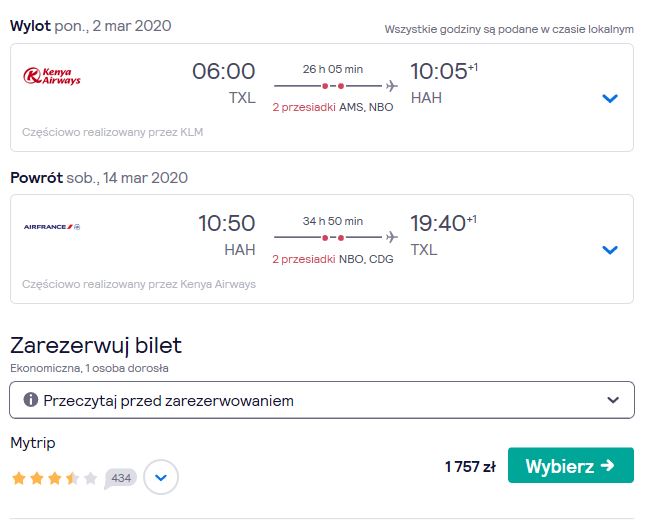
Task: Click the Wybierz button
Action: click(571, 465)
